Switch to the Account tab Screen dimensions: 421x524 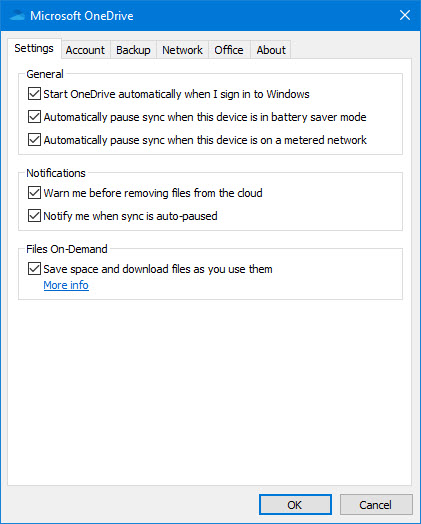[x=85, y=50]
